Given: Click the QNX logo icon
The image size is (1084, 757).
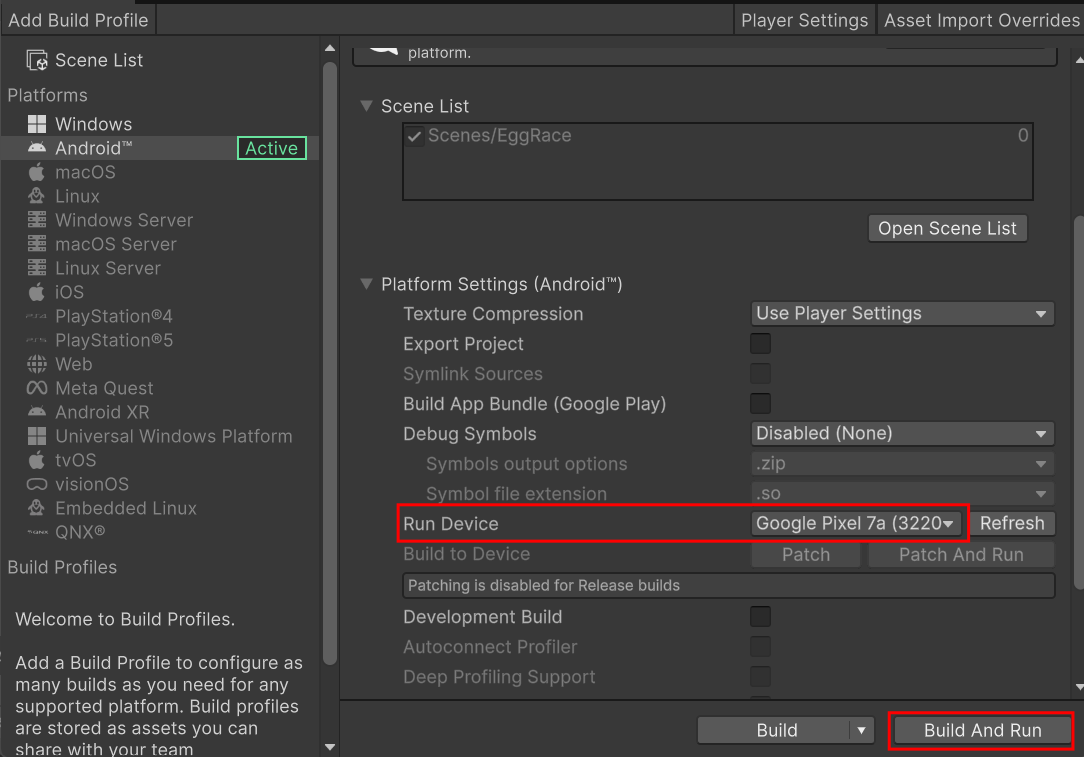Looking at the screenshot, I should (x=37, y=532).
